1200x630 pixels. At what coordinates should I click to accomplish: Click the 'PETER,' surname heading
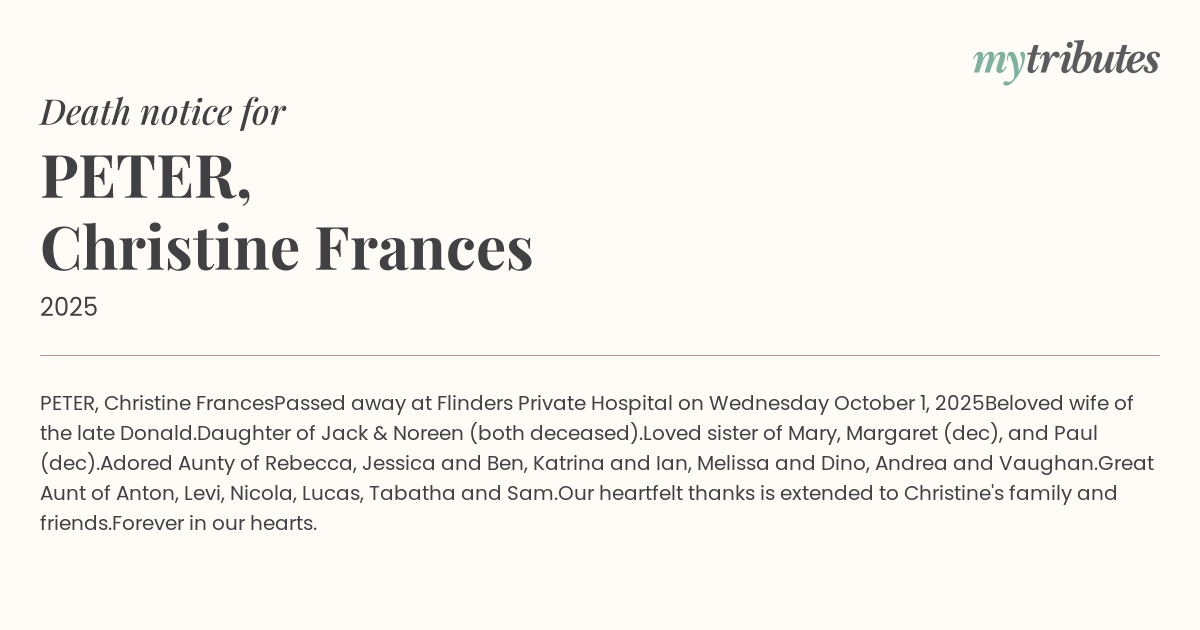pyautogui.click(x=146, y=175)
